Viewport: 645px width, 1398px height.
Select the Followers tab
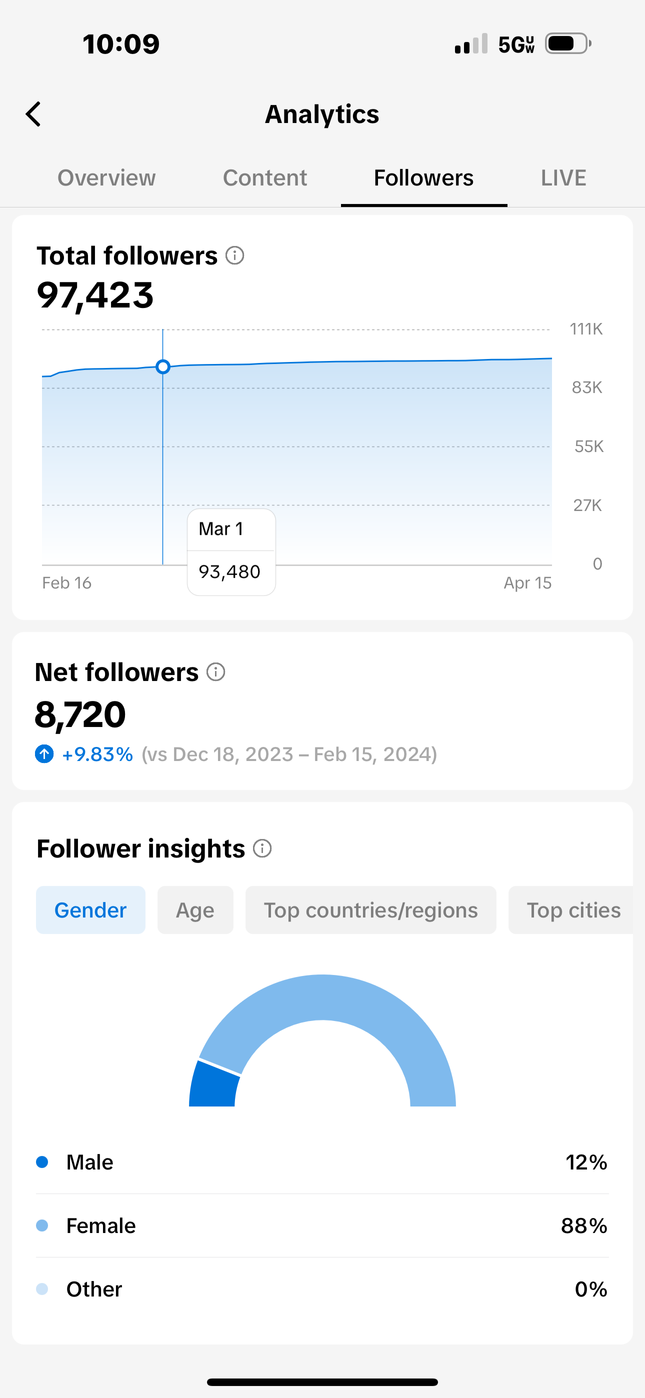424,178
